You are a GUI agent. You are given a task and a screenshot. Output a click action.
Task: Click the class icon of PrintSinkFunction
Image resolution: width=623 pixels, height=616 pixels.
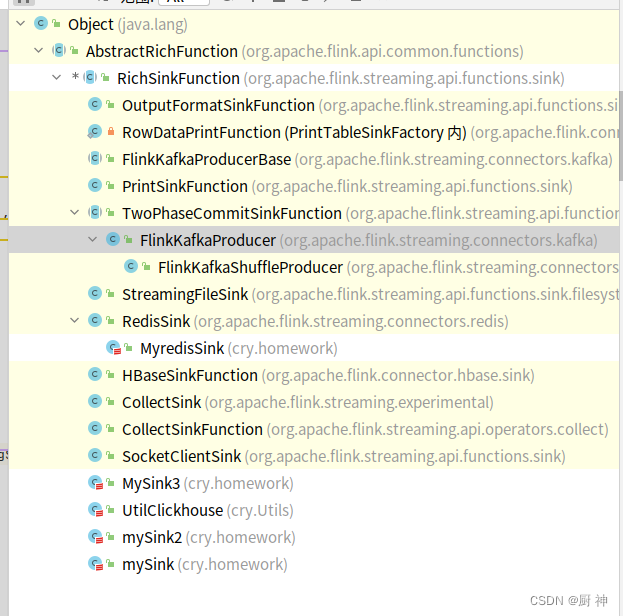(95, 186)
